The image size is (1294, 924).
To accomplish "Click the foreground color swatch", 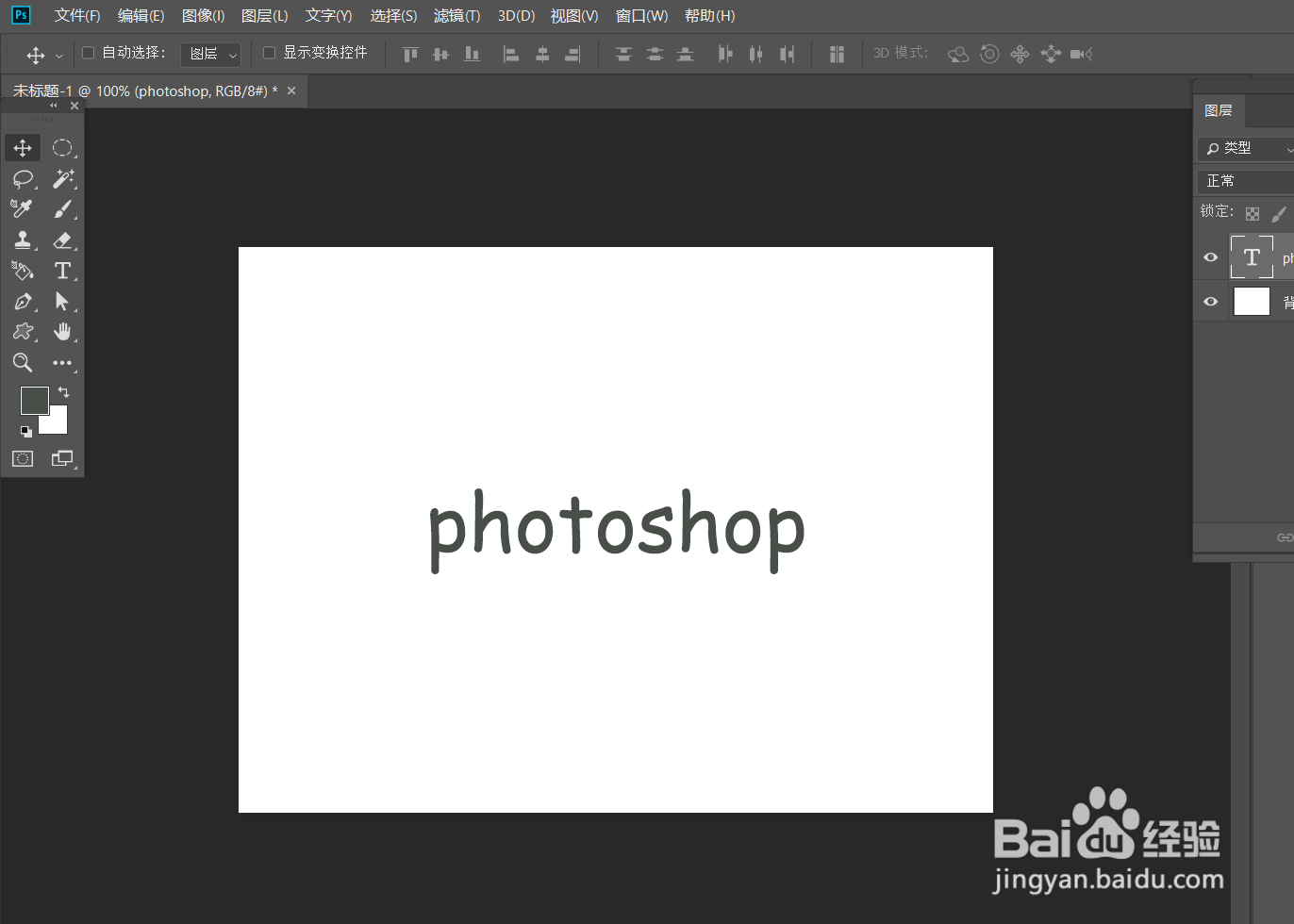I will (35, 401).
